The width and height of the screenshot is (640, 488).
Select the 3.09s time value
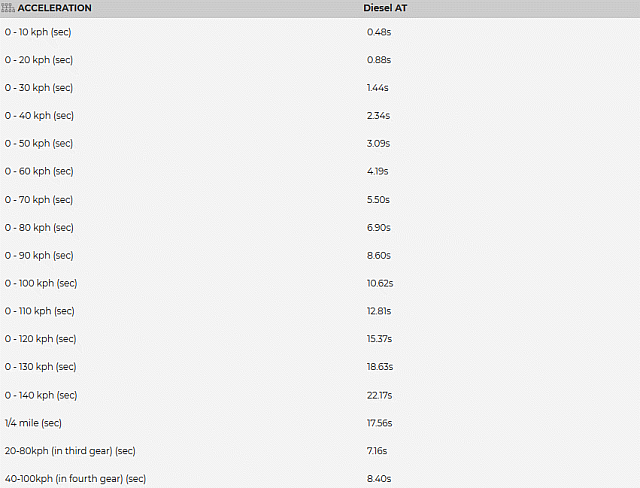pyautogui.click(x=378, y=144)
